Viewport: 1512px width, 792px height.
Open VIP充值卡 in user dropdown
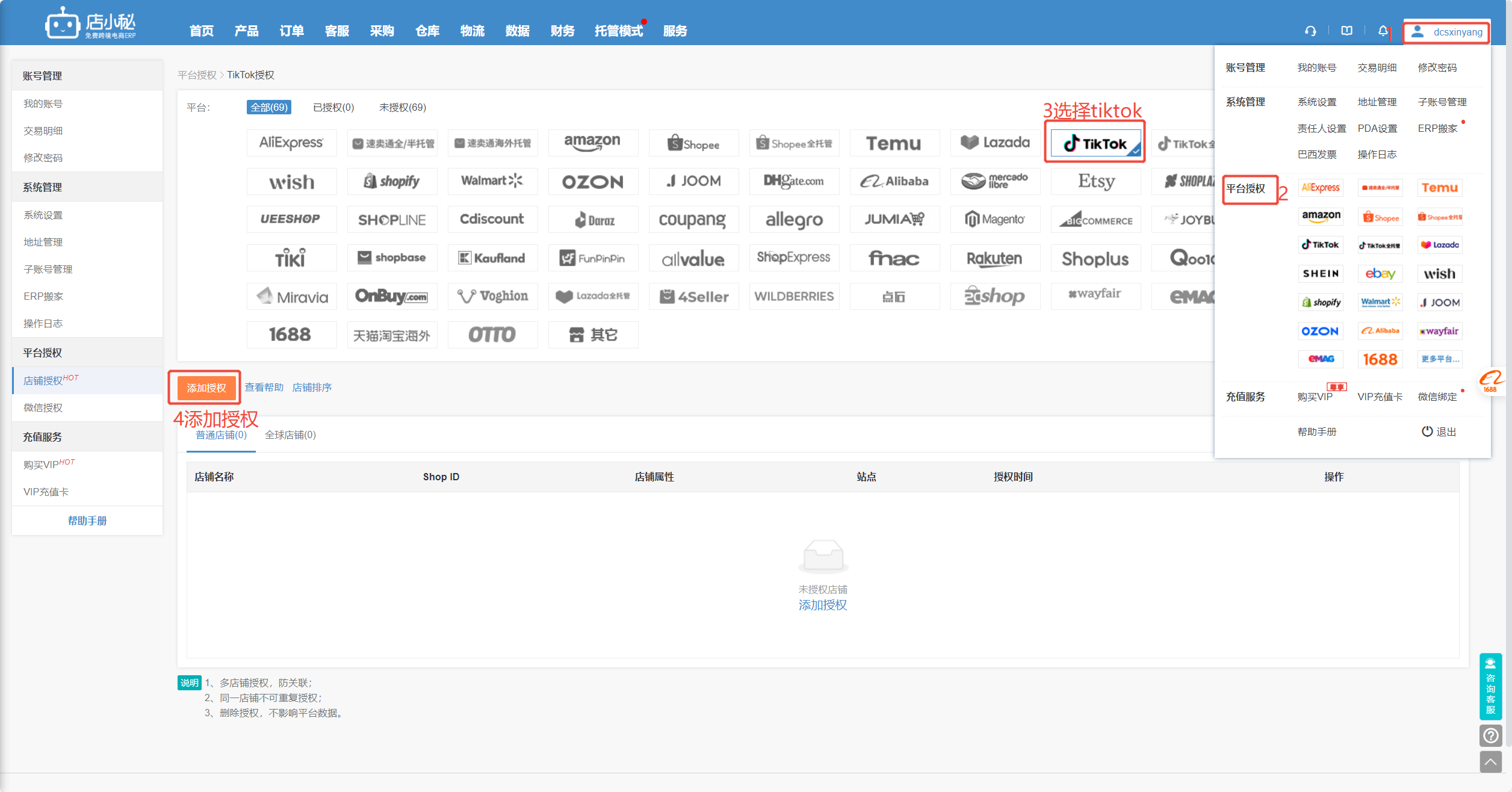(1380, 397)
